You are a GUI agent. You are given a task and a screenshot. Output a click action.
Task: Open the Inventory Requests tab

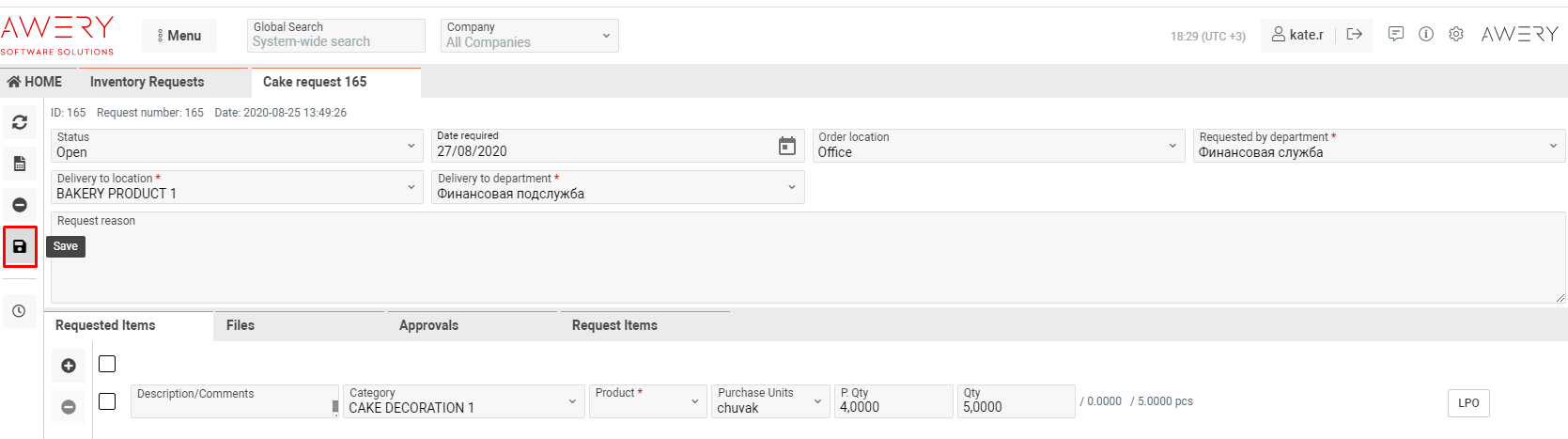(147, 82)
